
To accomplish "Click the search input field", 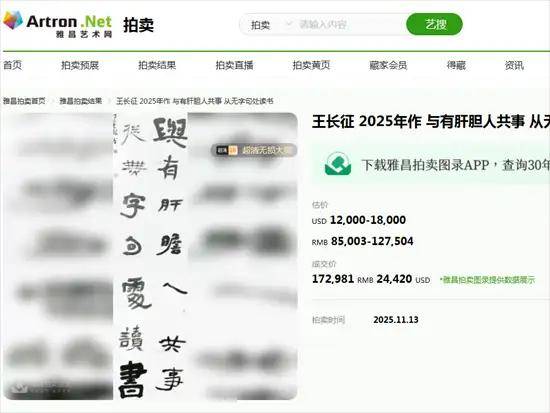I will [x=350, y=25].
